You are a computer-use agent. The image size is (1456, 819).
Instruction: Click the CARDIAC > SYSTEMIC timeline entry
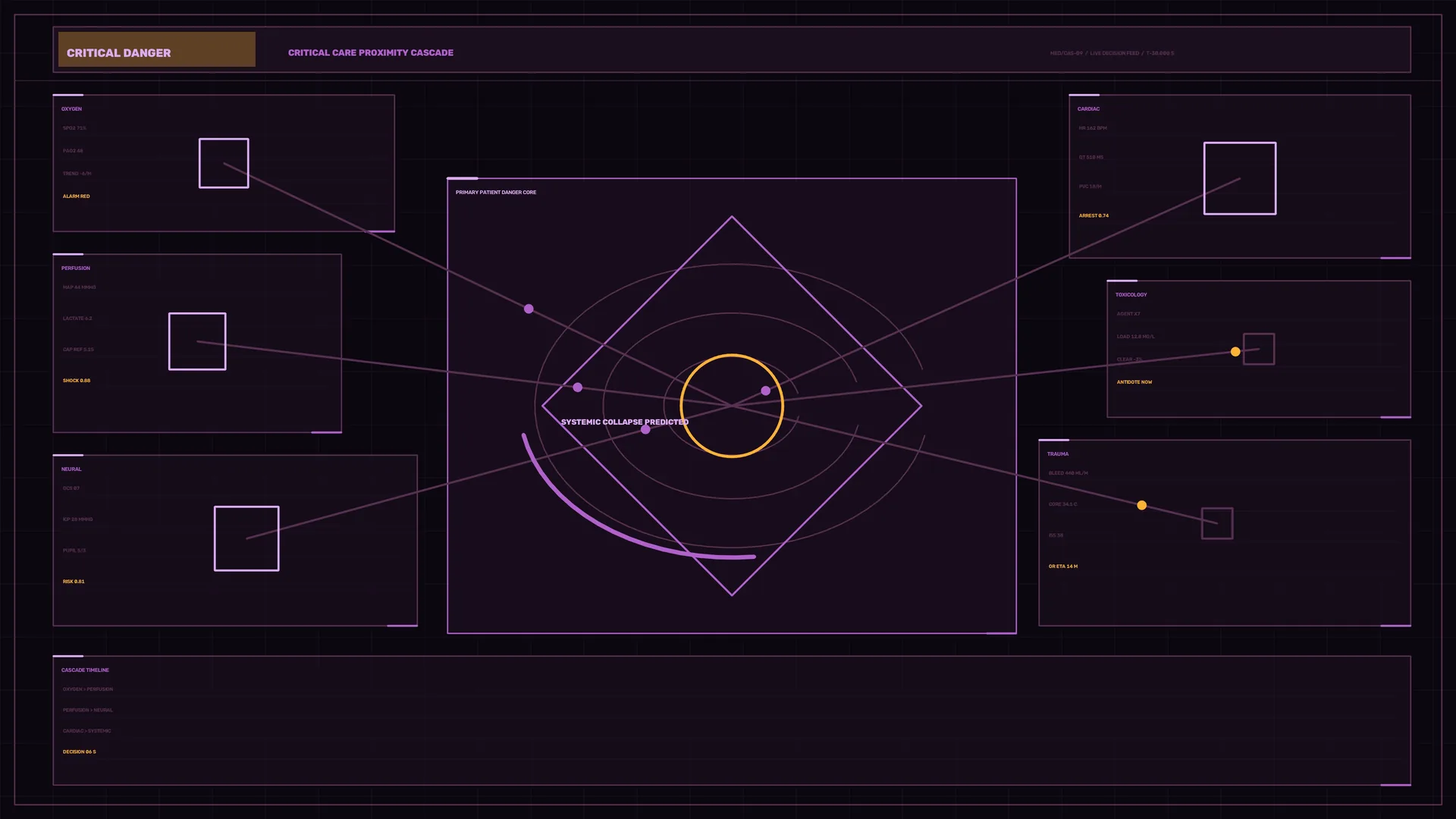pyautogui.click(x=87, y=731)
